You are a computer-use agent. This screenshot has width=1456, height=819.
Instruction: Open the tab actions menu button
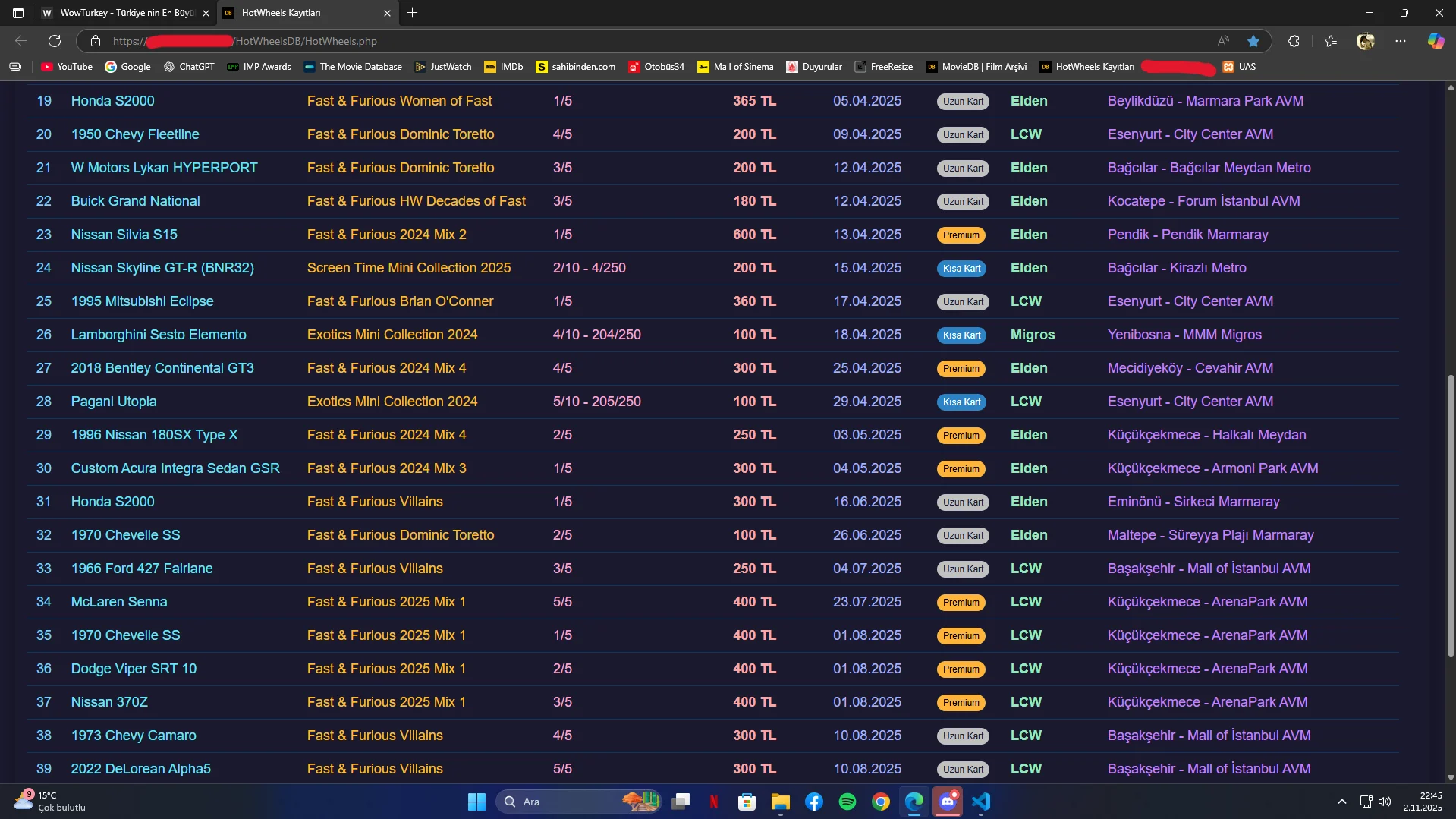pos(18,13)
